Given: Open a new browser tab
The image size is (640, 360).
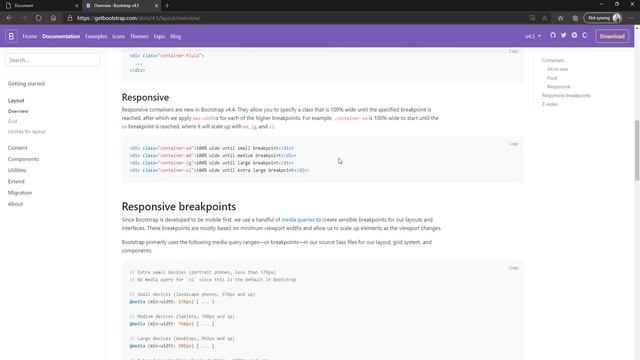Looking at the screenshot, I should click(167, 6).
